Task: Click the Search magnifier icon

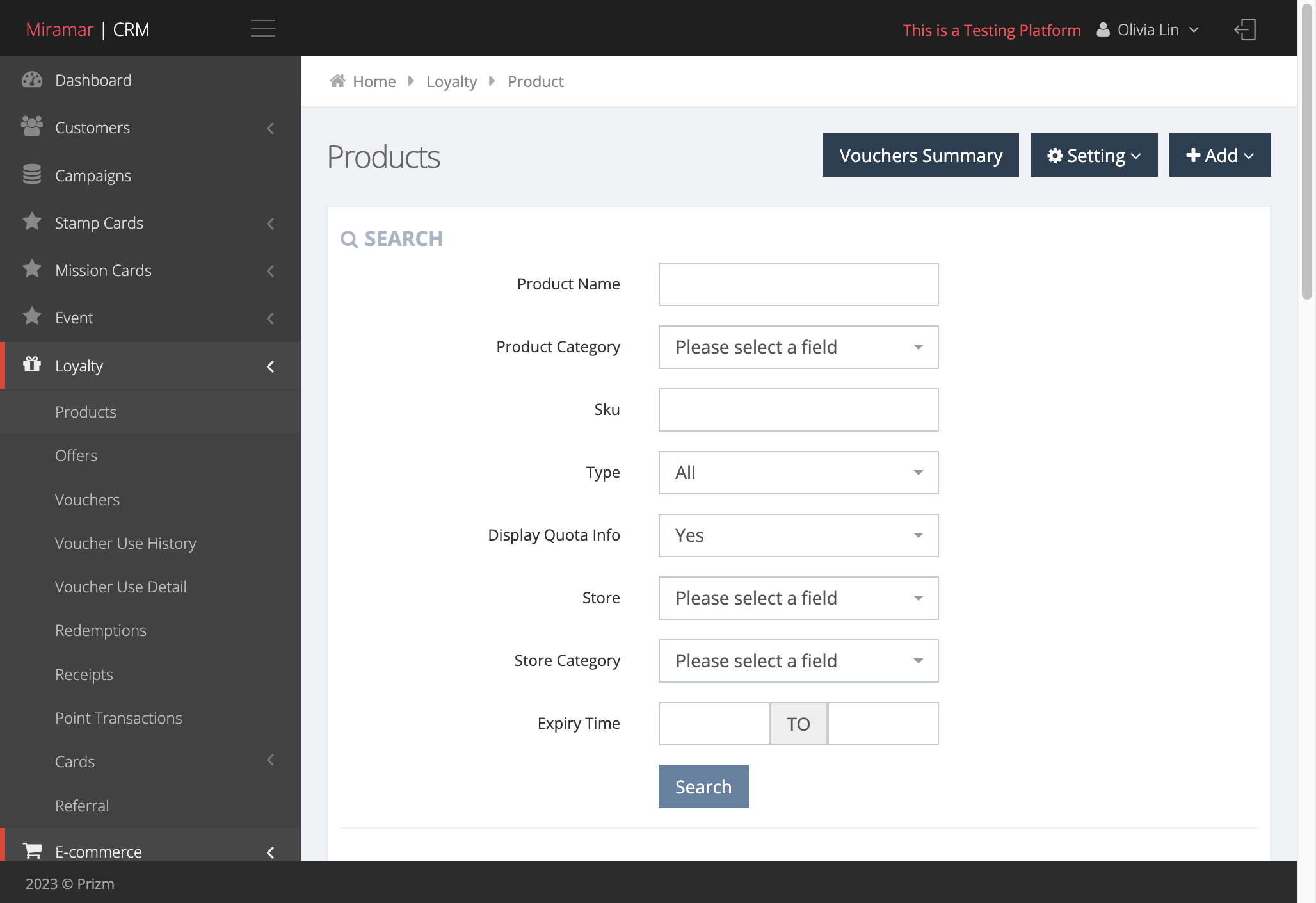Action: [x=349, y=239]
